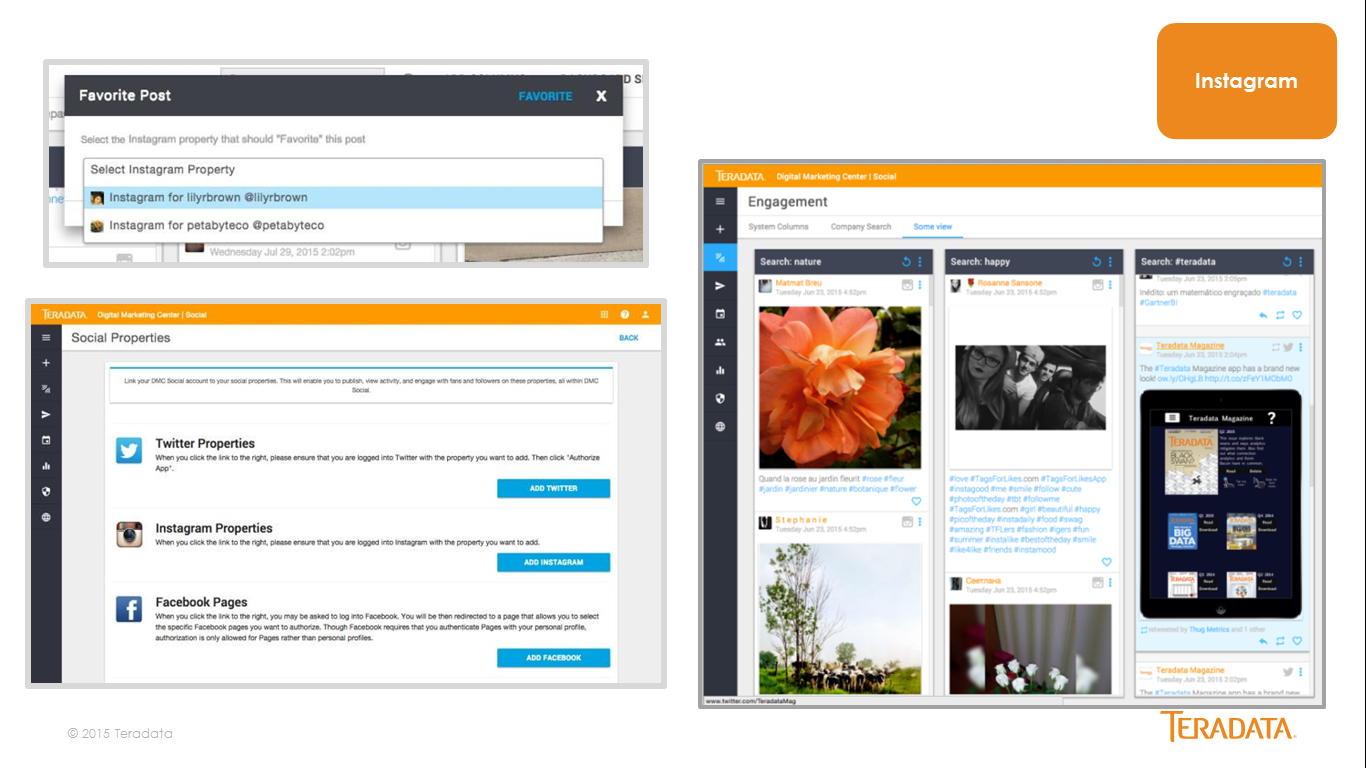Open Teradata Magazine underlined profile link
The width and height of the screenshot is (1366, 768).
pyautogui.click(x=1190, y=346)
